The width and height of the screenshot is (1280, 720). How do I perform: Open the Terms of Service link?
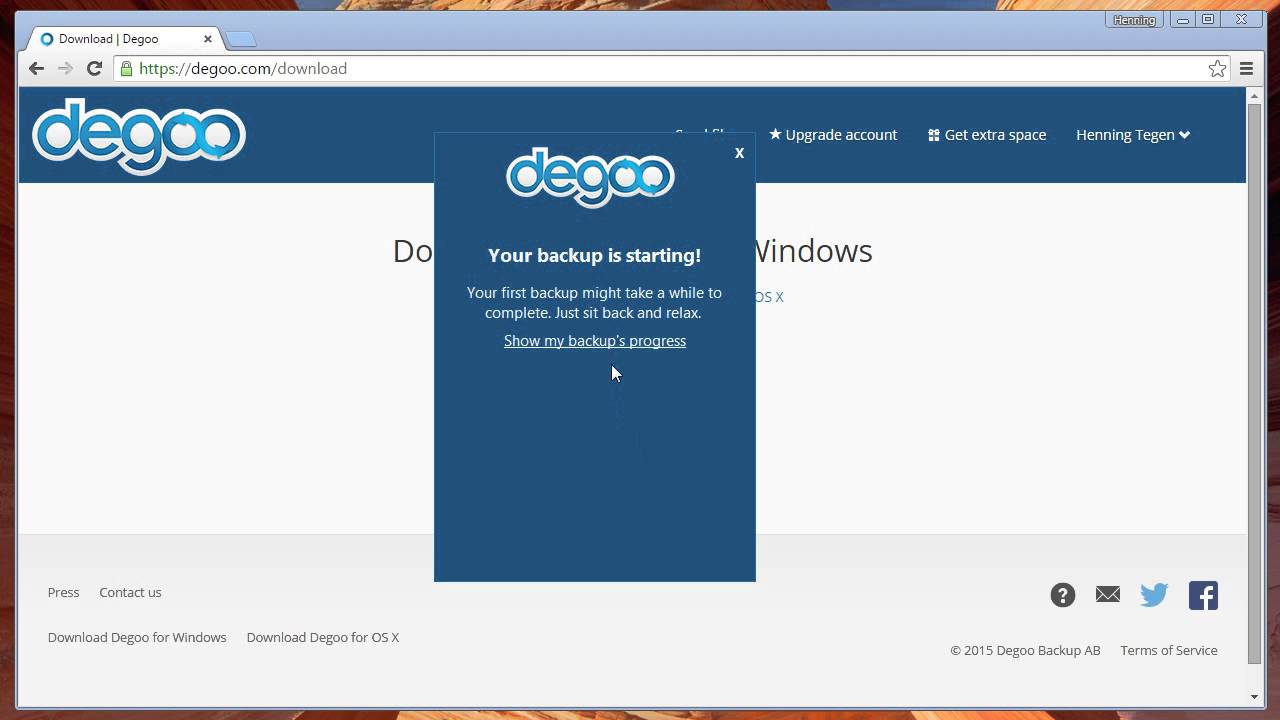[x=1169, y=650]
